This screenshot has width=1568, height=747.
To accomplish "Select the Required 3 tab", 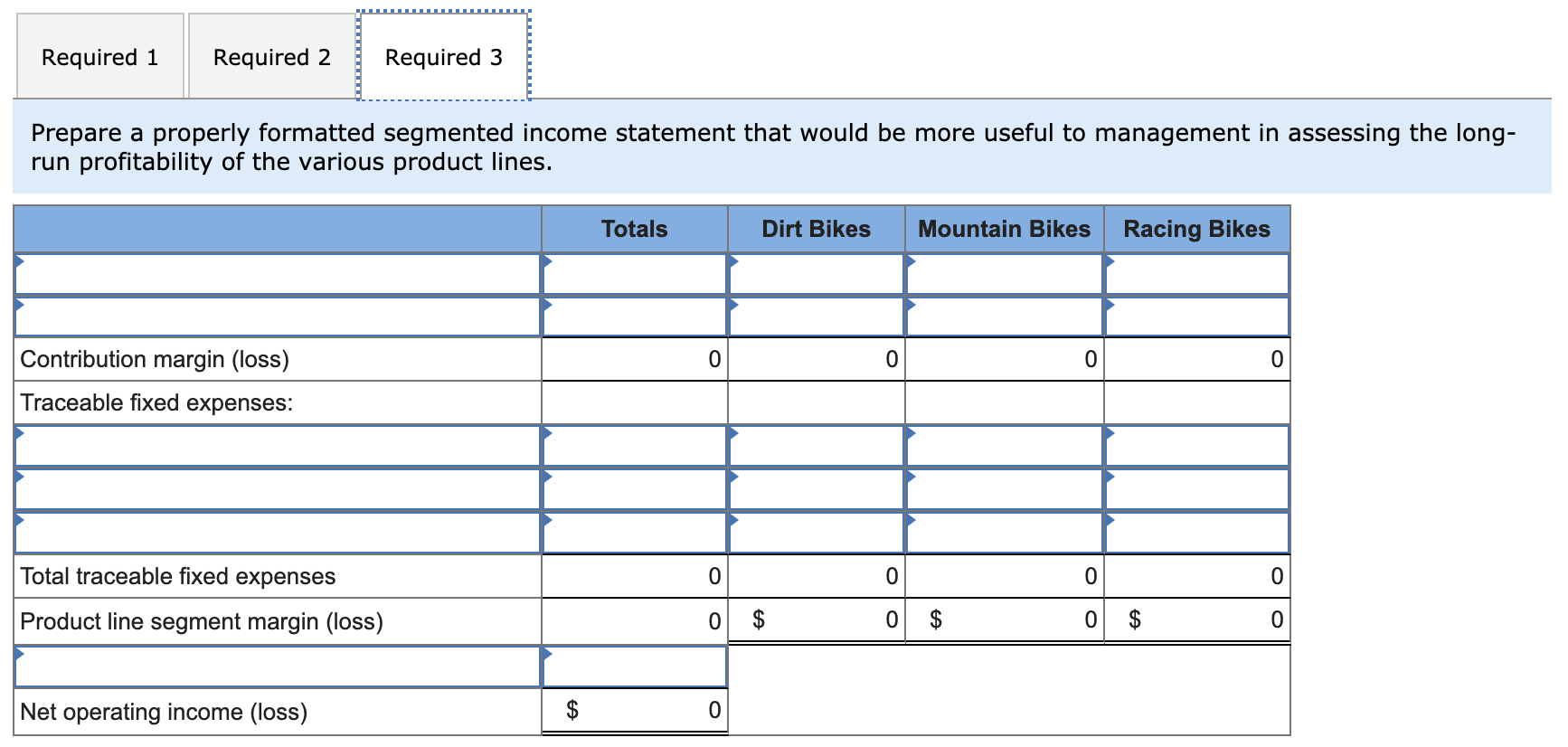I will (443, 56).
